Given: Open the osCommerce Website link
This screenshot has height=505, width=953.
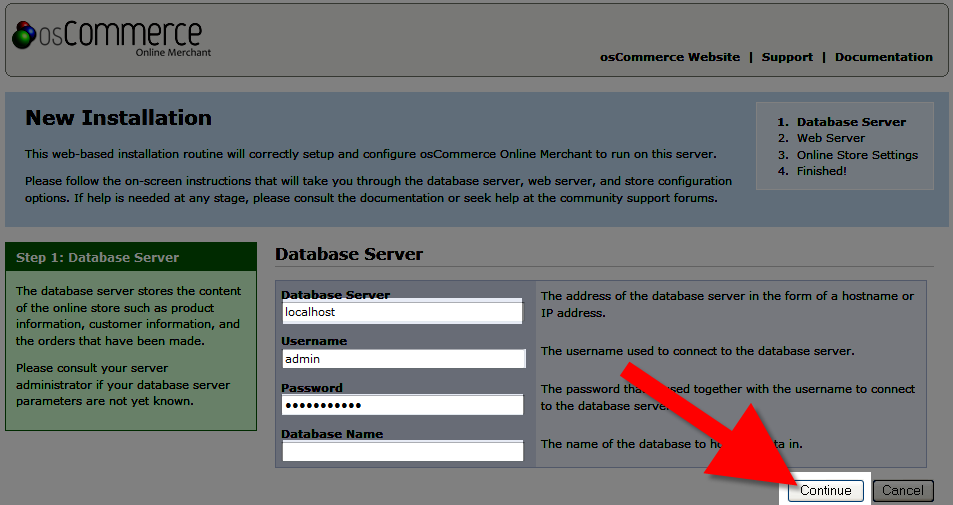Looking at the screenshot, I should [x=669, y=57].
